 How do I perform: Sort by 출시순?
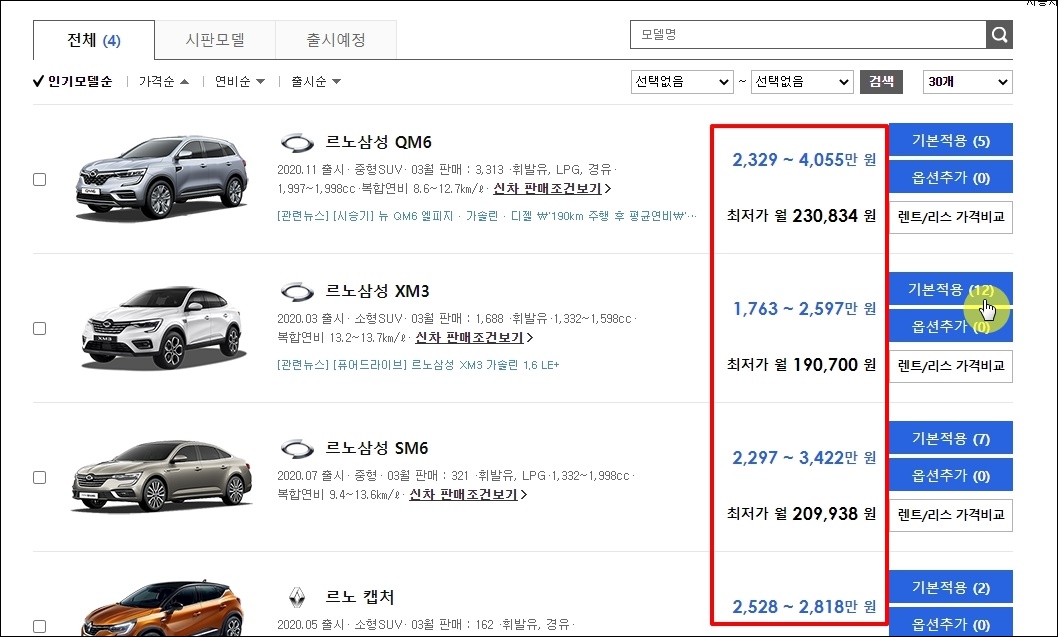316,82
